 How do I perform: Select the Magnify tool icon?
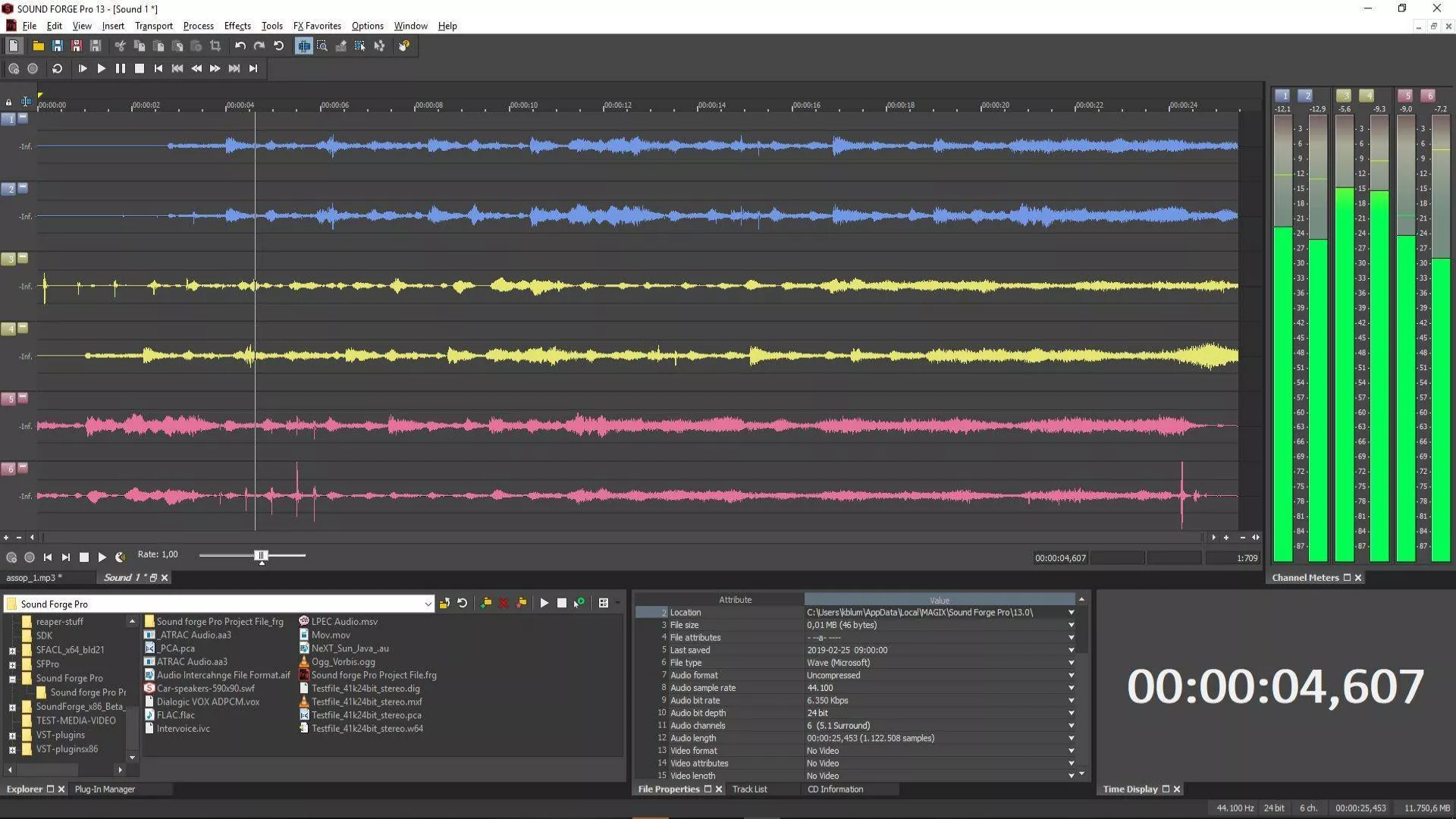[x=322, y=46]
